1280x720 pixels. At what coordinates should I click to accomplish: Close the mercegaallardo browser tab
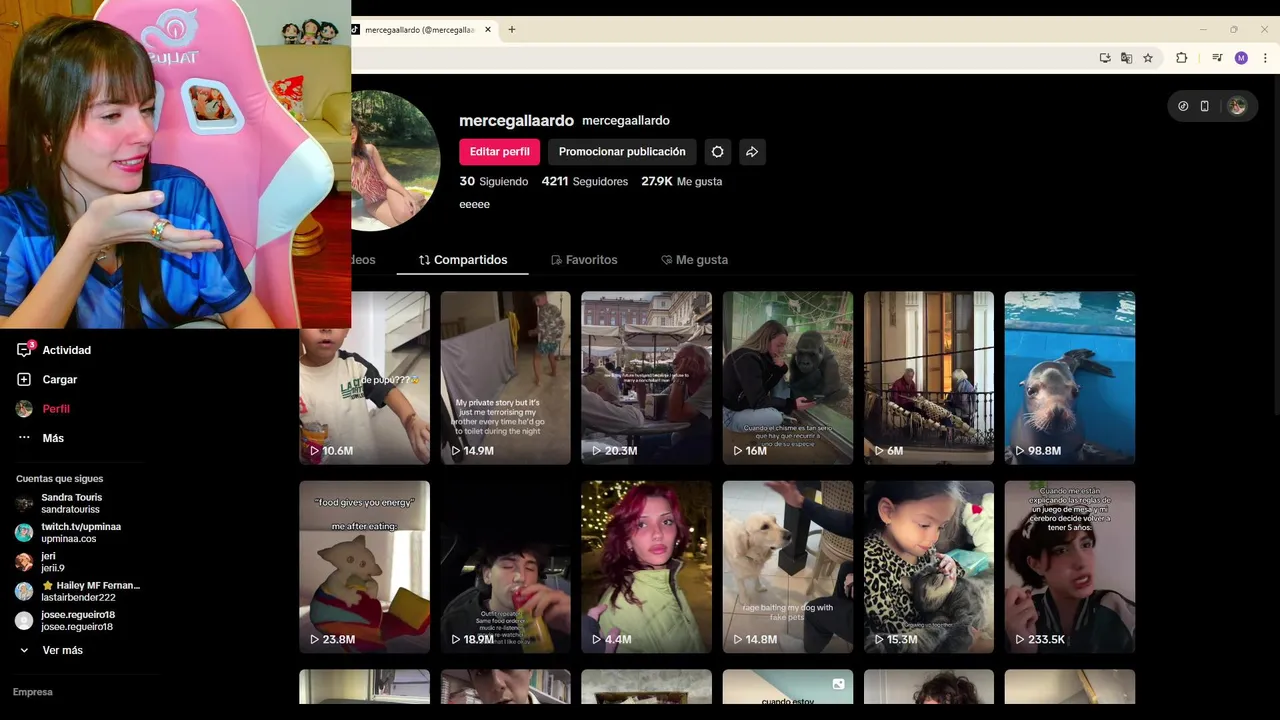[488, 30]
